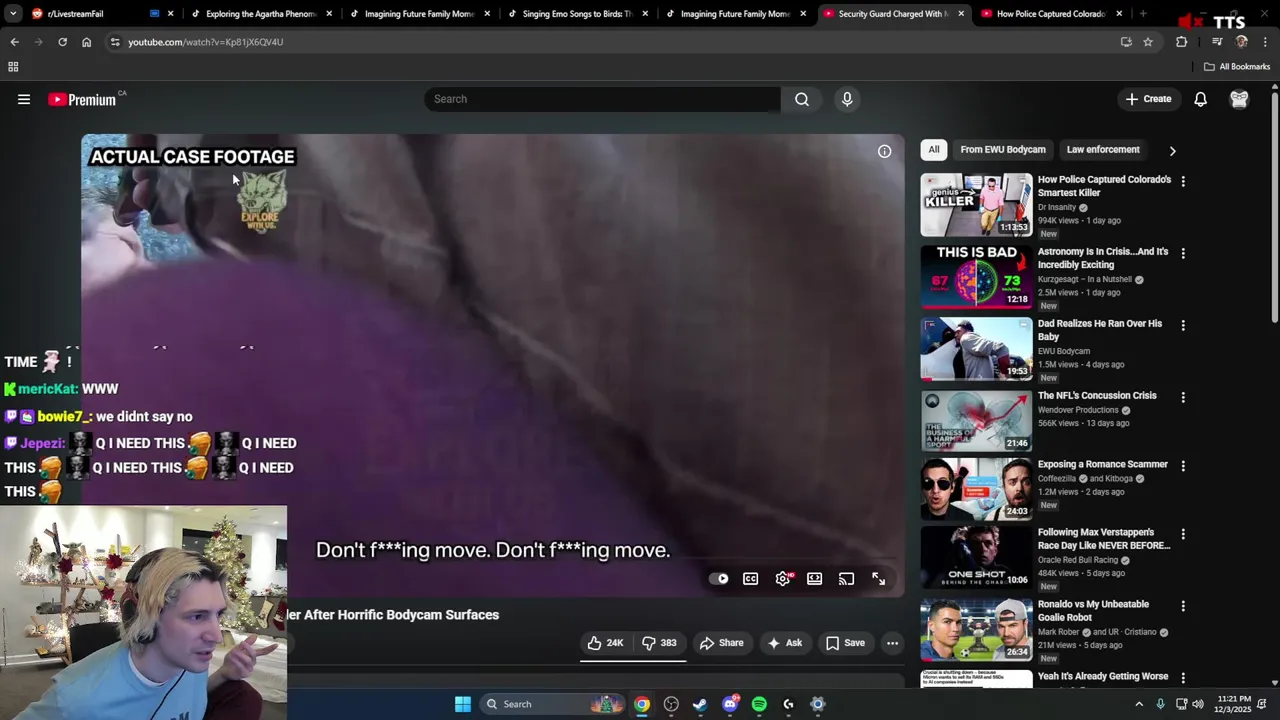Go back in browser history
This screenshot has height=720, width=1280.
coord(14,42)
